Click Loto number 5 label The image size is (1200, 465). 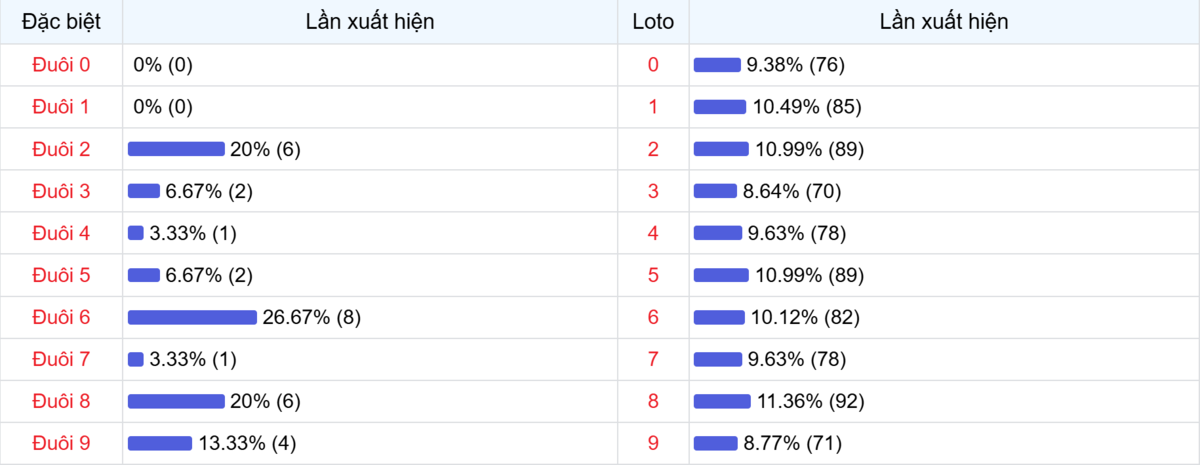[x=653, y=275]
